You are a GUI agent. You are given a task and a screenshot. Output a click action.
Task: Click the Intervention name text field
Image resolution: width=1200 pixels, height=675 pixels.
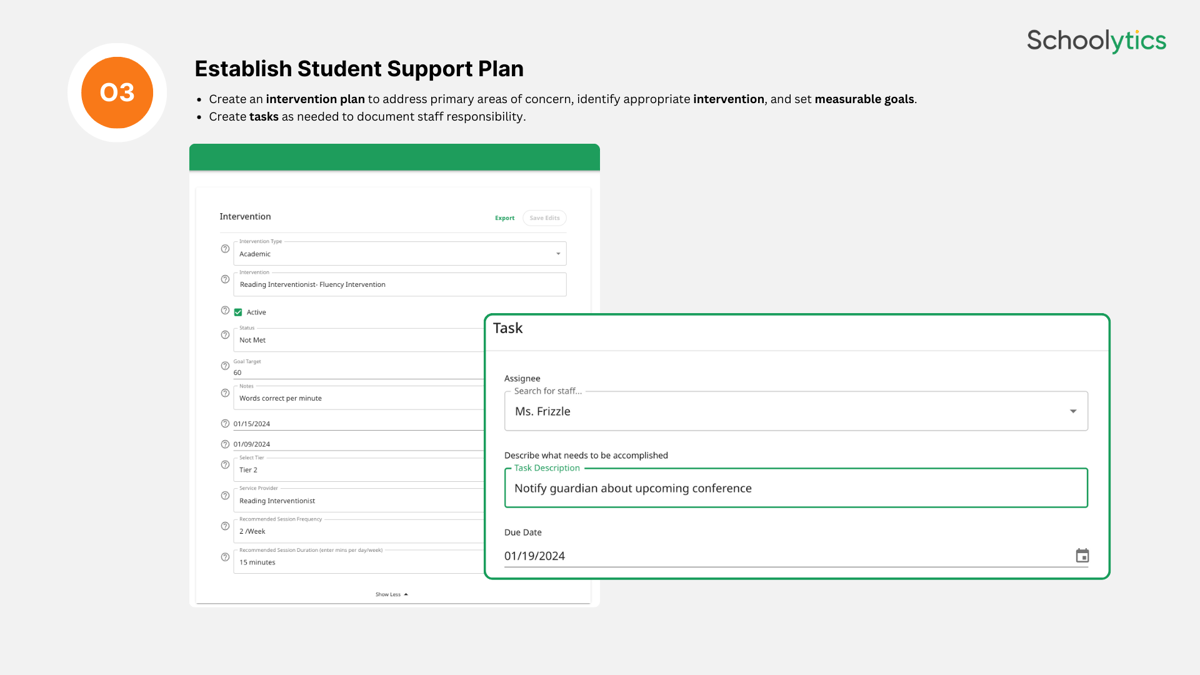click(x=400, y=285)
